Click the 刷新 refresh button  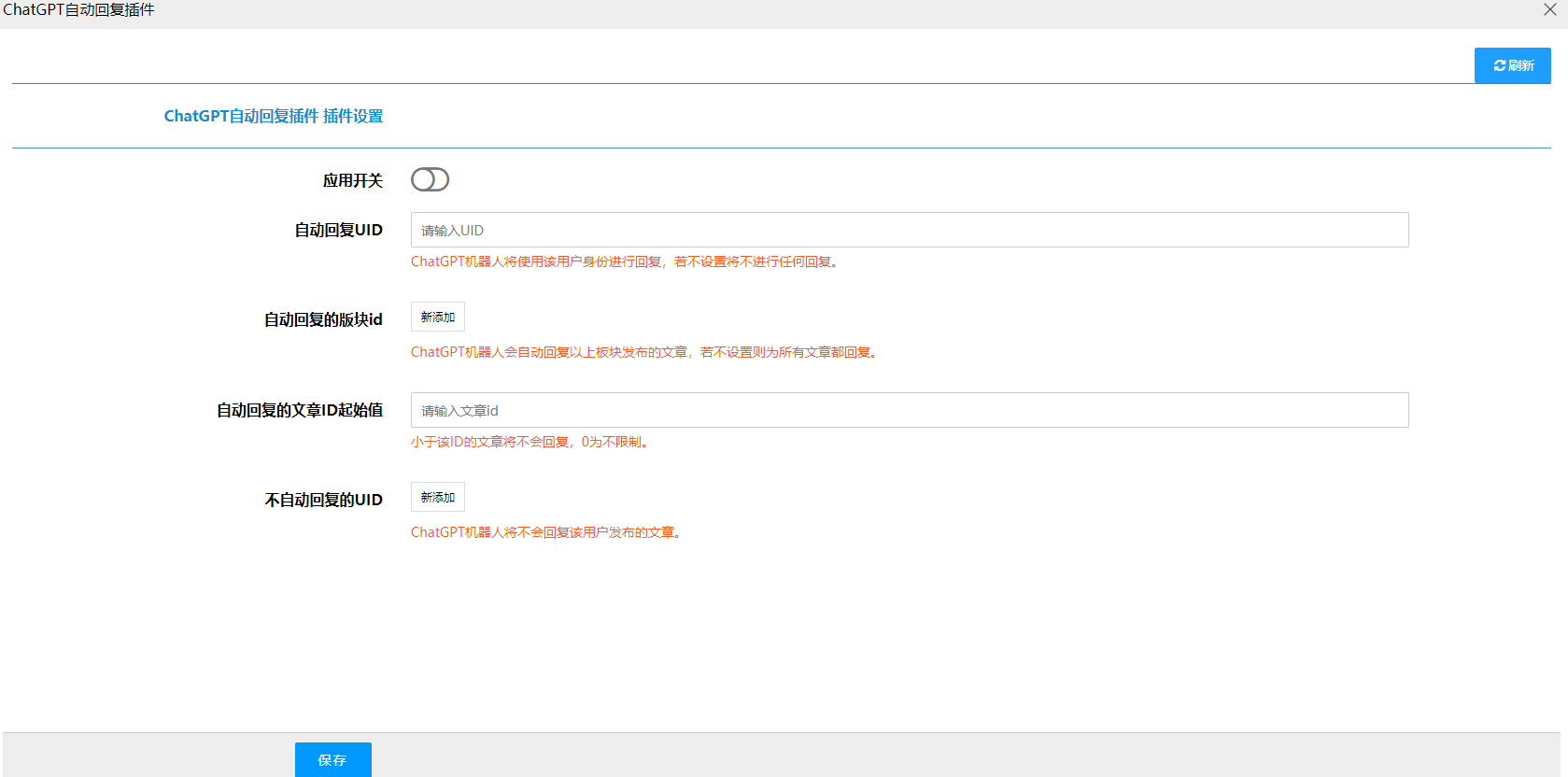point(1512,65)
